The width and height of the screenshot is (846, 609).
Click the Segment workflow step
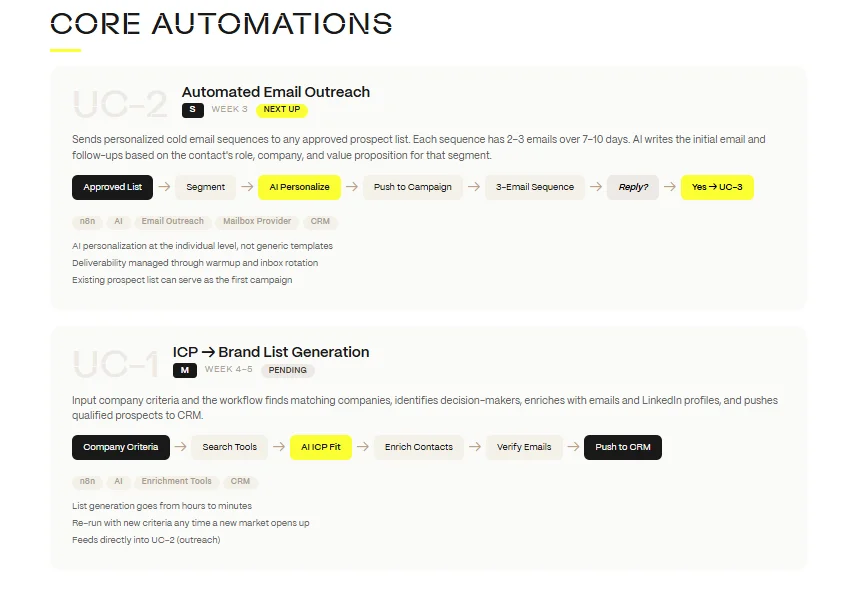coord(206,187)
